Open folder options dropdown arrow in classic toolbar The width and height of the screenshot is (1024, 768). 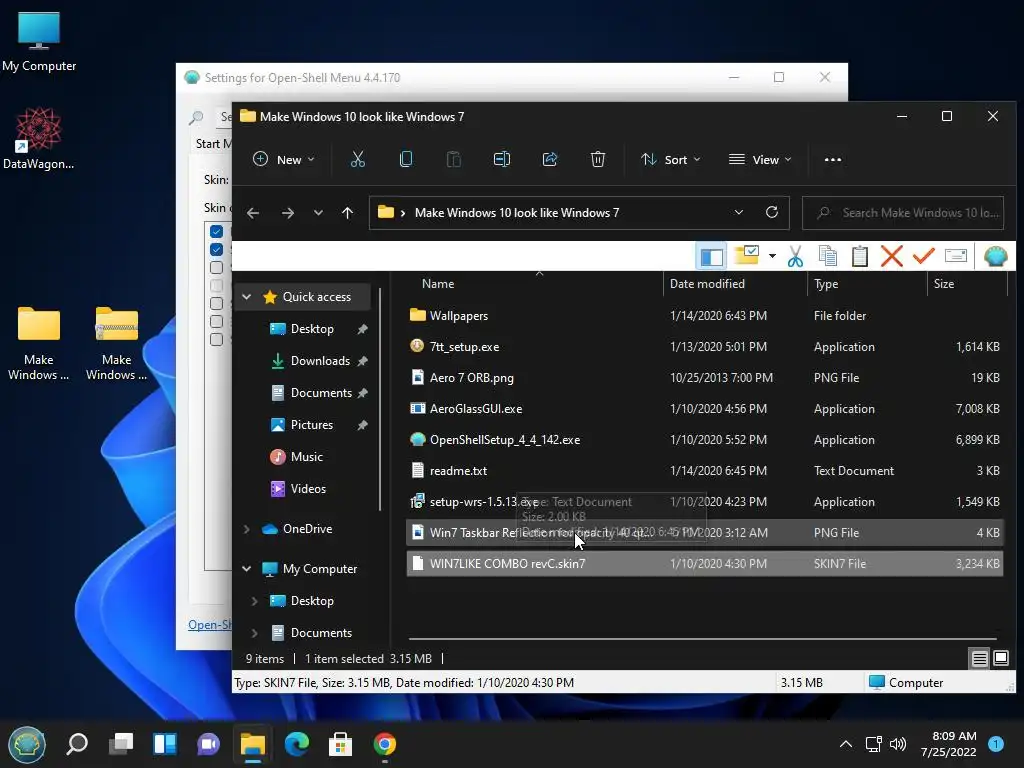click(772, 256)
